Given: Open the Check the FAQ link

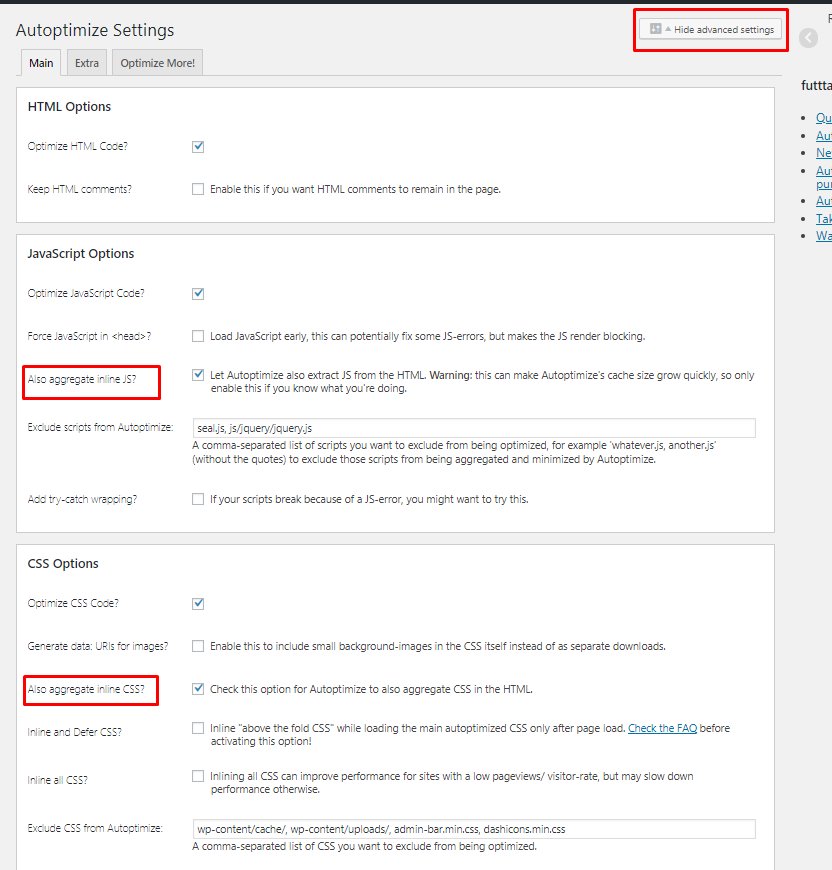Looking at the screenshot, I should coord(662,728).
